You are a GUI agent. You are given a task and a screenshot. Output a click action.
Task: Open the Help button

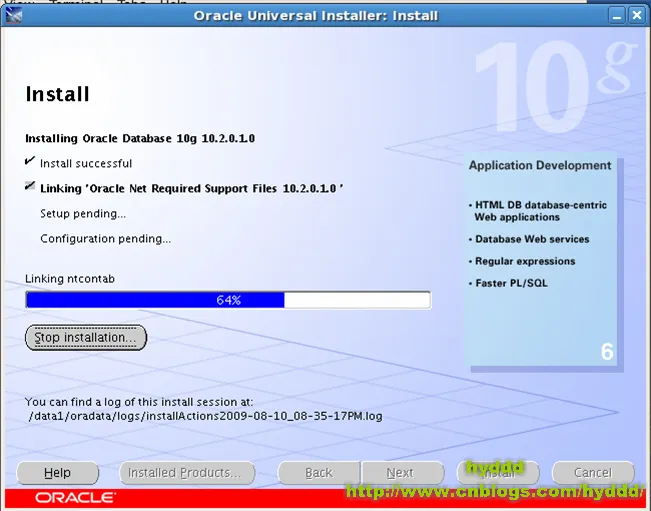pyautogui.click(x=57, y=473)
